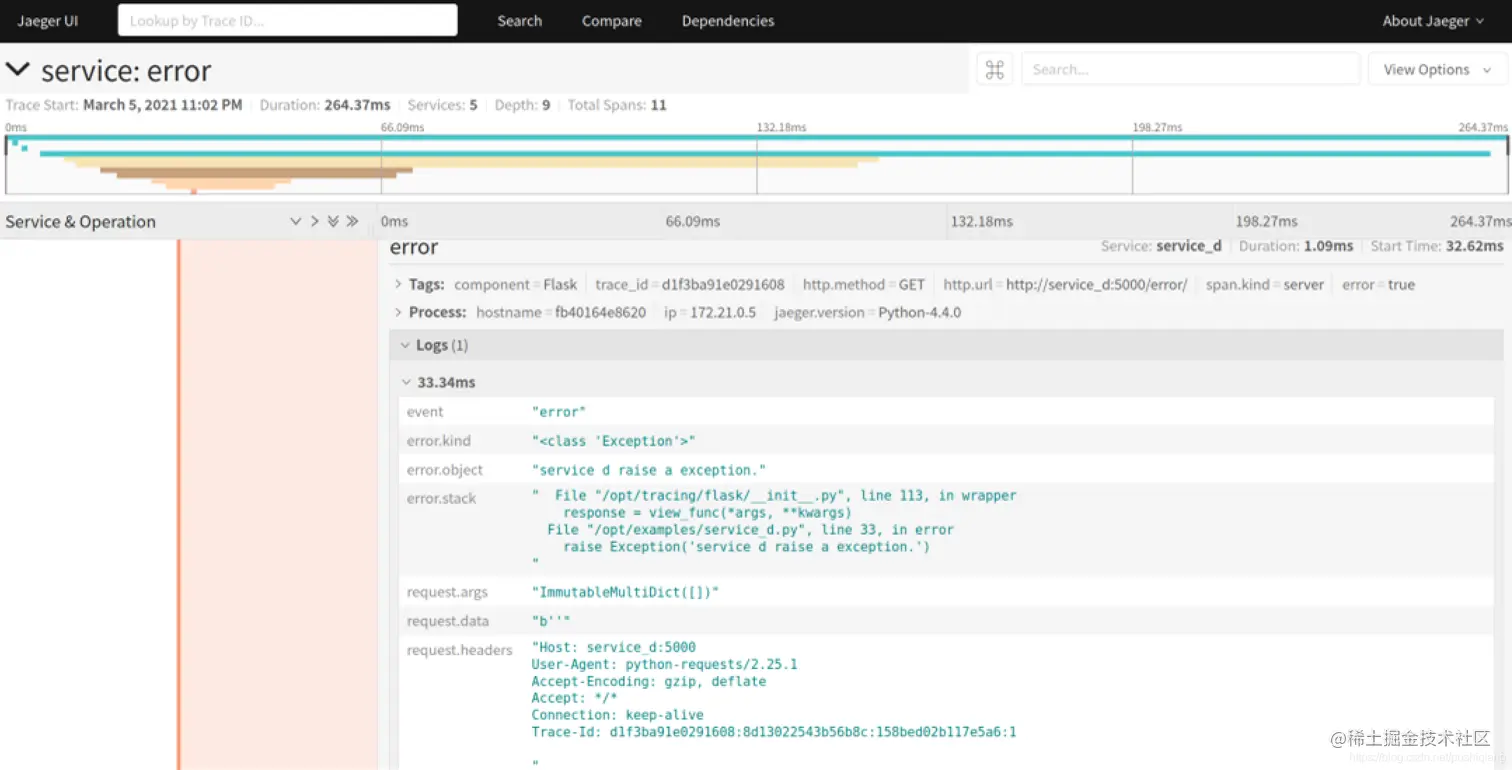Focus the Lookup by Trace ID field

(288, 20)
